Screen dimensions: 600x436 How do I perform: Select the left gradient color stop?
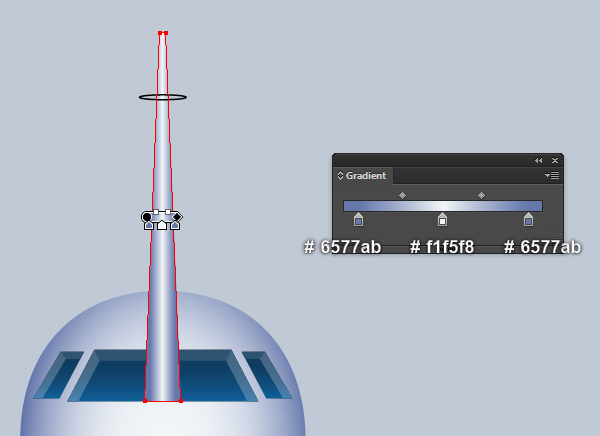[358, 220]
